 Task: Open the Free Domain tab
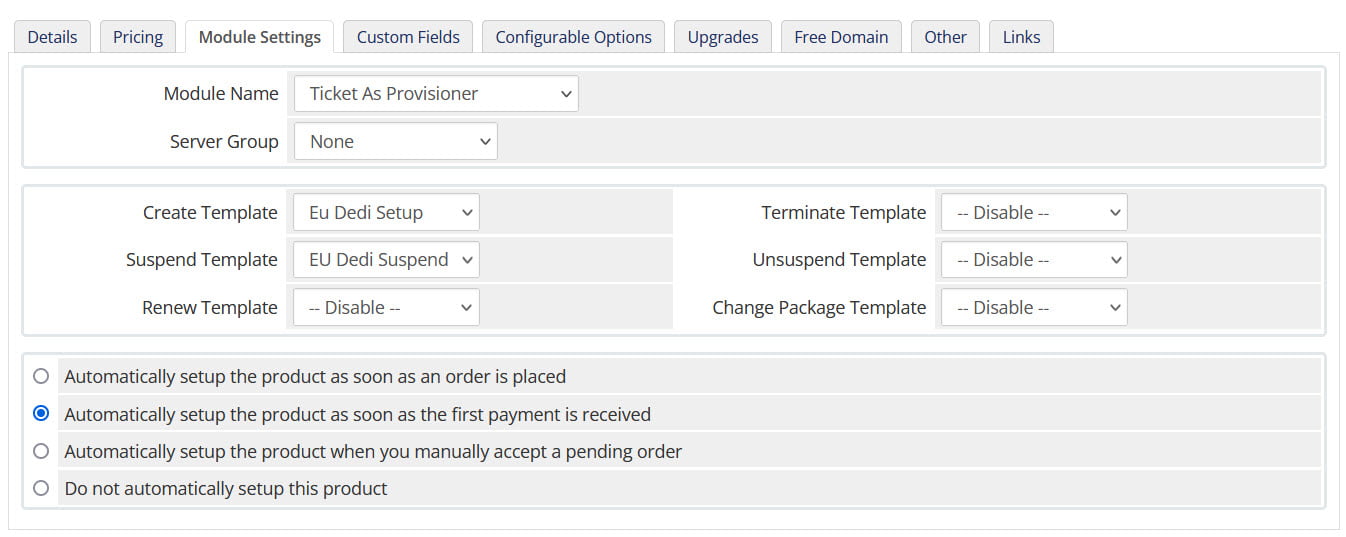[841, 37]
